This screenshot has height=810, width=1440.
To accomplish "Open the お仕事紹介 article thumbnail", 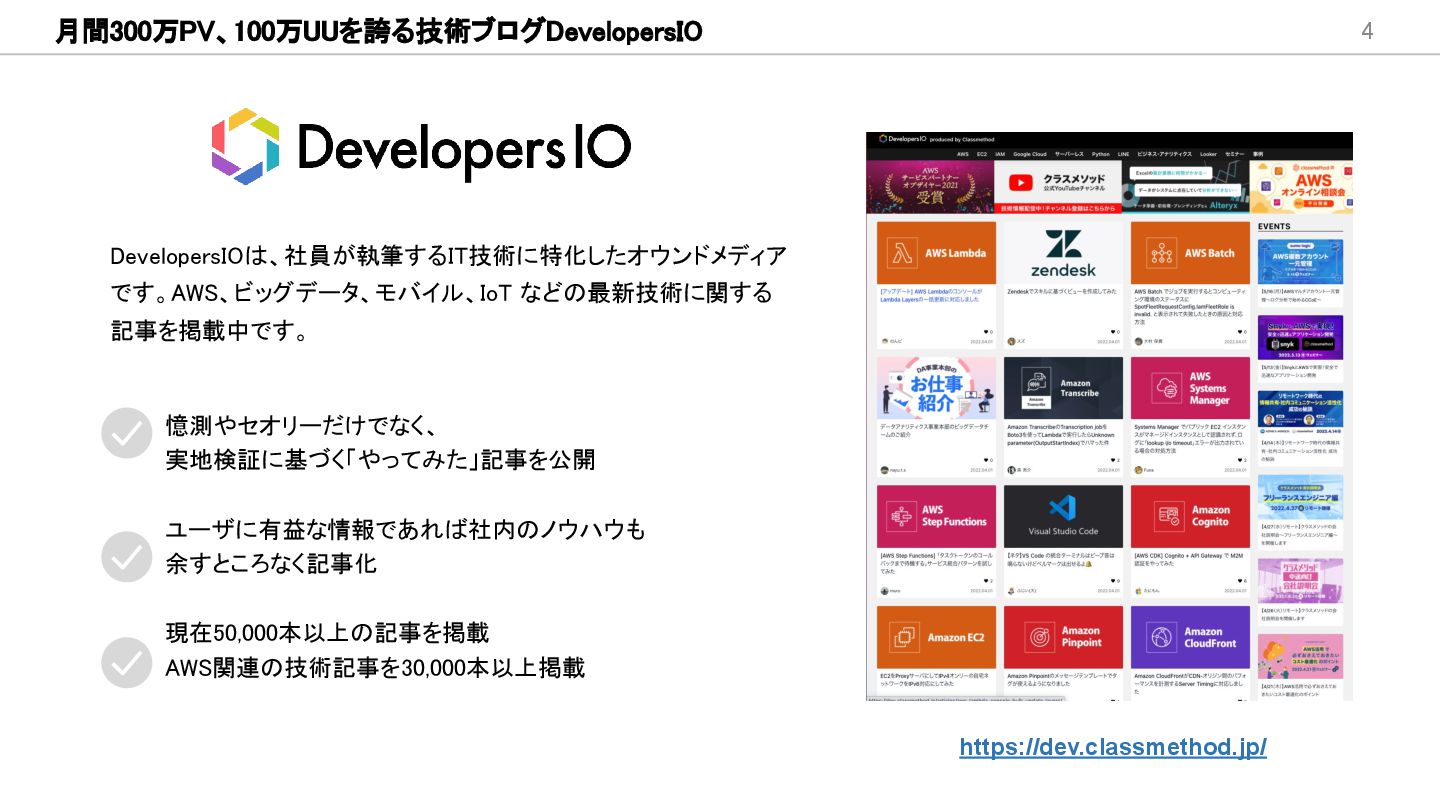I will [x=936, y=388].
